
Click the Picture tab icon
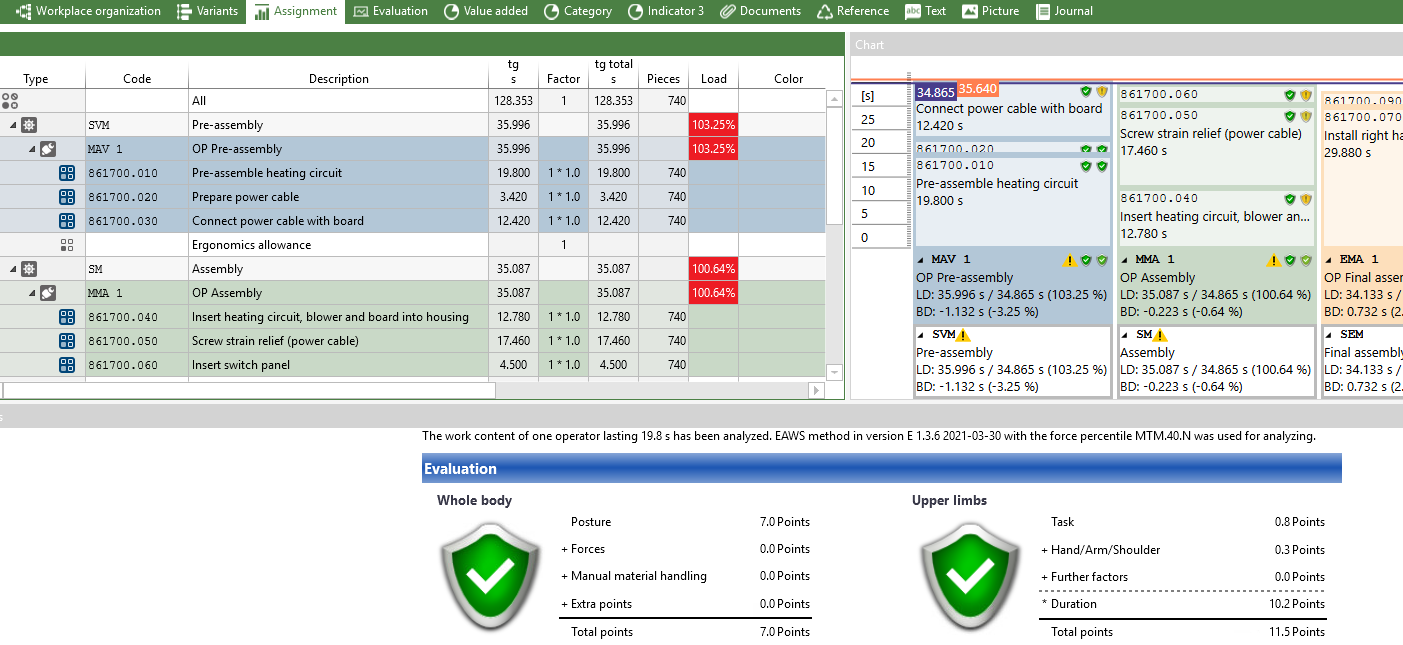969,12
